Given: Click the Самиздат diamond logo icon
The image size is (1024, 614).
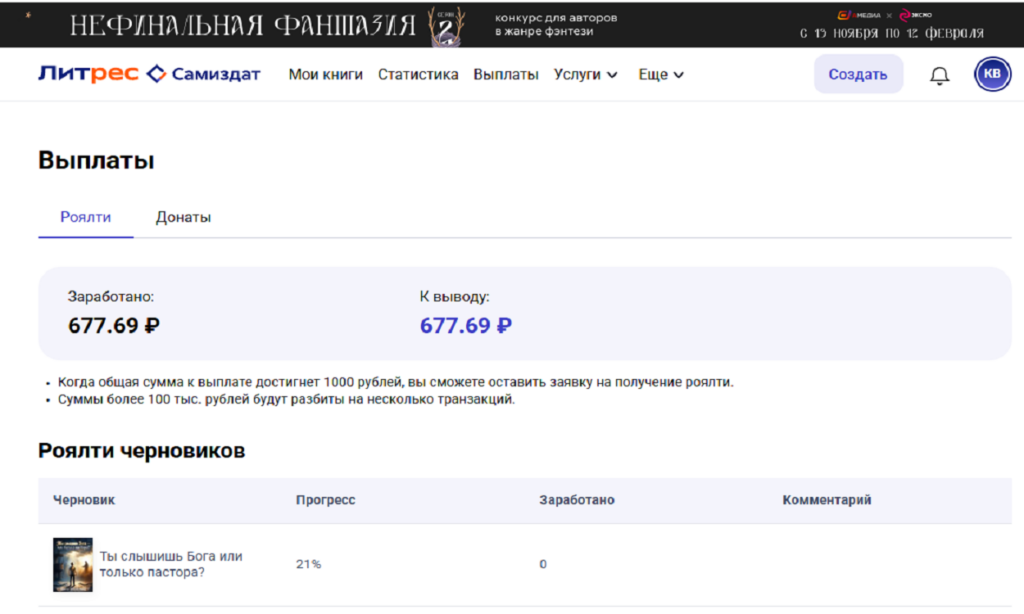Looking at the screenshot, I should 156,74.
